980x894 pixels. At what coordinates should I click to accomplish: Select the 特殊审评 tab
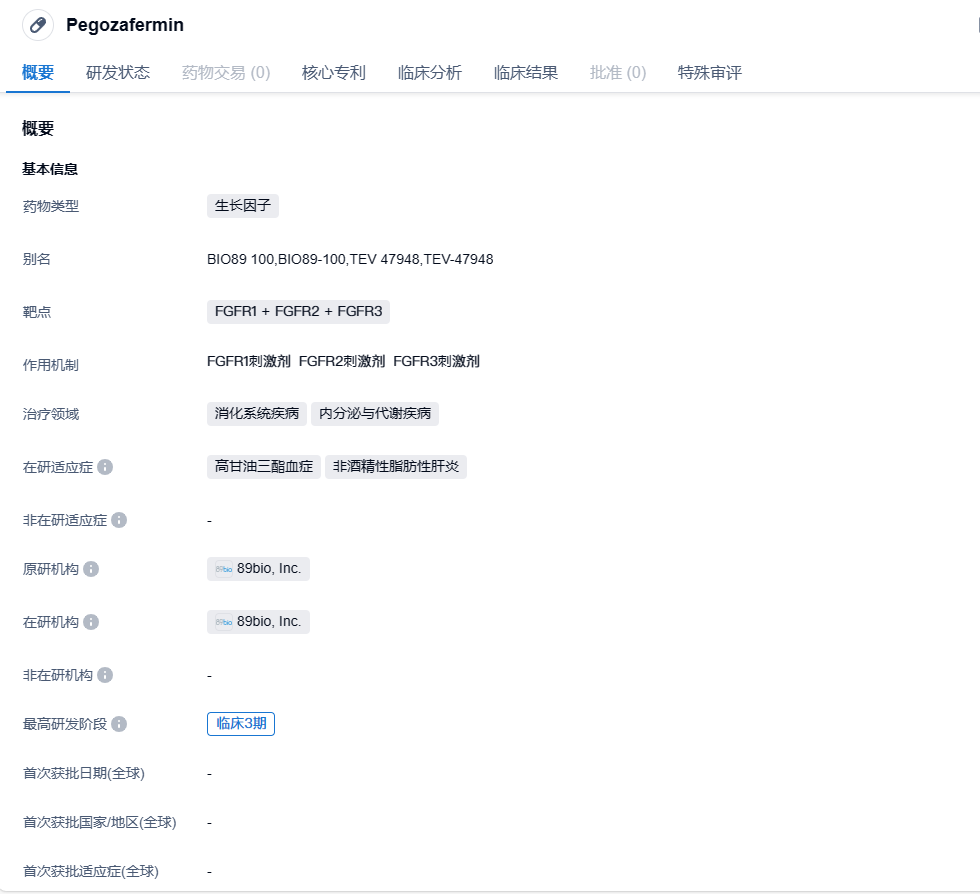[710, 73]
